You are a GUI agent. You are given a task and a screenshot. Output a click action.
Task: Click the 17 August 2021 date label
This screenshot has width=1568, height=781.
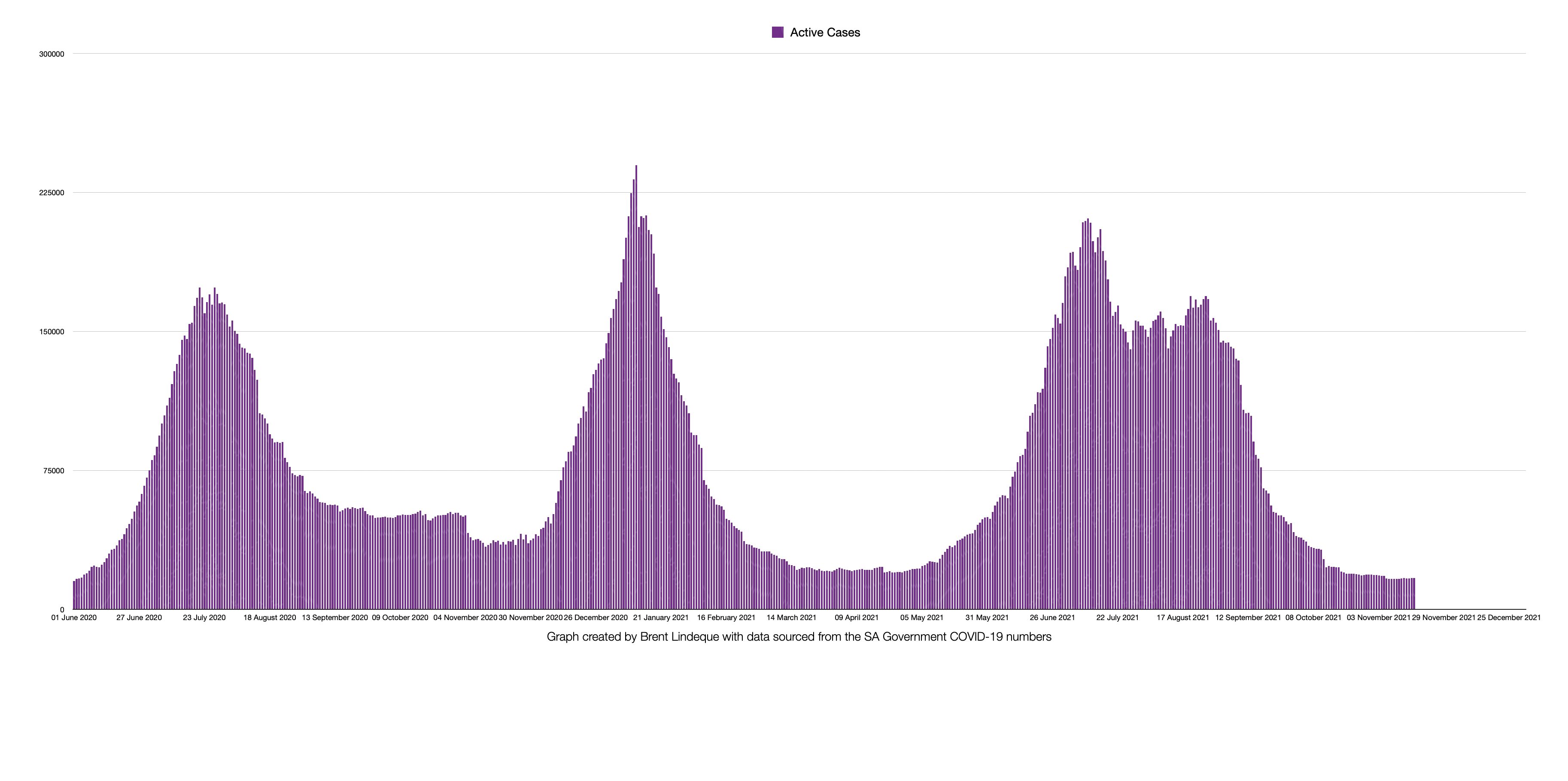[x=1183, y=618]
